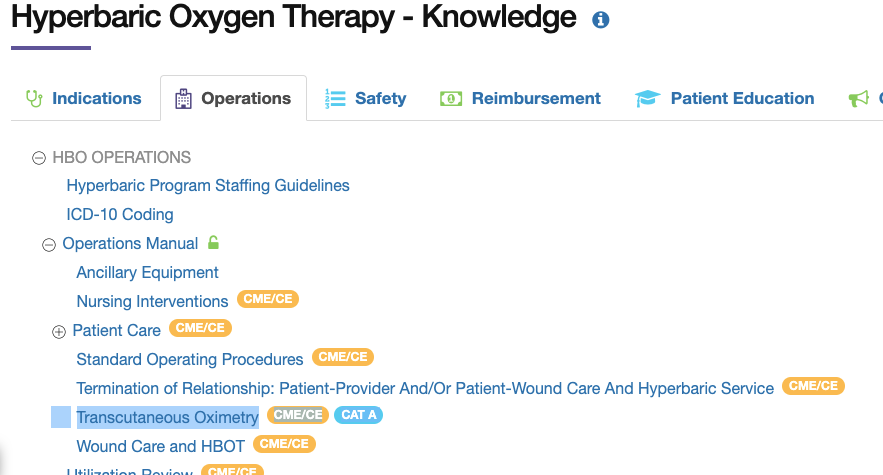The image size is (883, 475).
Task: Open the ICD-10 Coding link
Action: pyautogui.click(x=120, y=214)
